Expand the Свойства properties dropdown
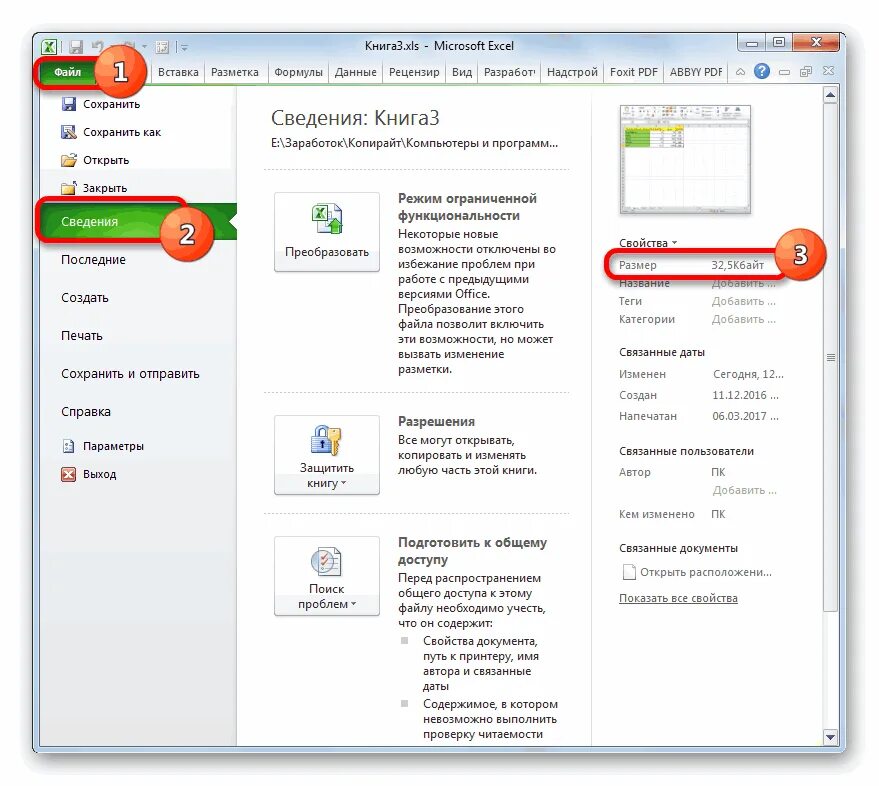The image size is (879, 786). pyautogui.click(x=648, y=243)
